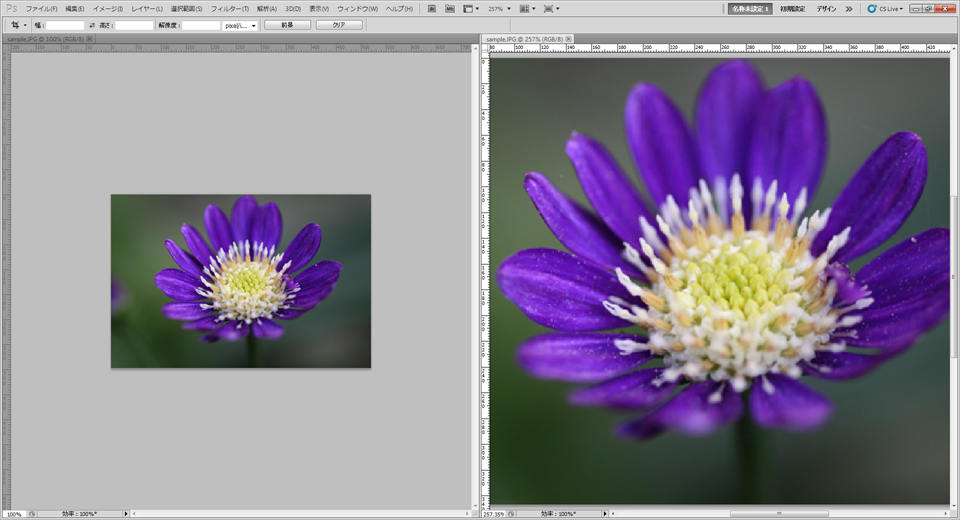
Task: Click the status icon beside the 100% zoom field
Action: [x=32, y=514]
